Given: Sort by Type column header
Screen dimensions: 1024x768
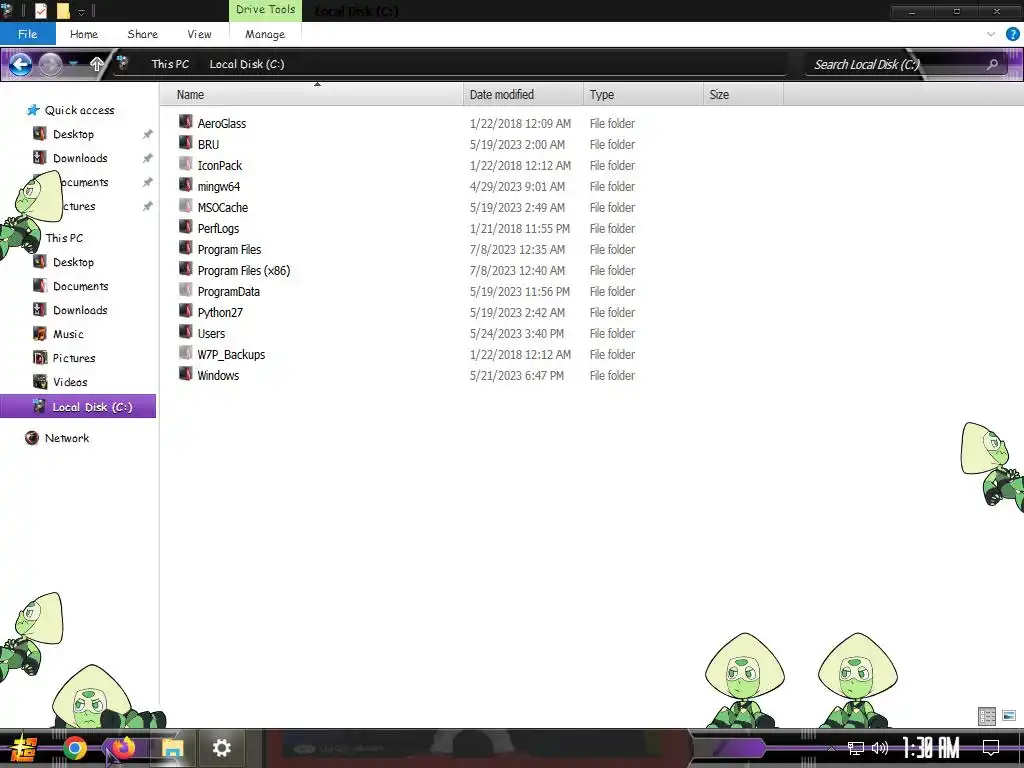Looking at the screenshot, I should [x=643, y=95].
